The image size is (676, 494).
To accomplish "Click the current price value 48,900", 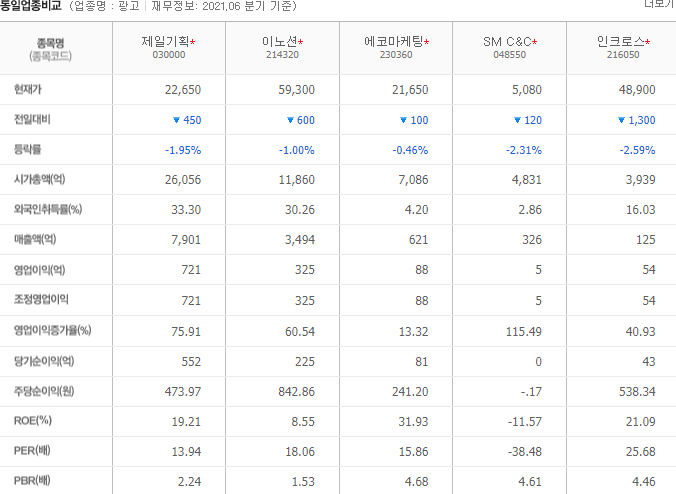I will pyautogui.click(x=637, y=90).
